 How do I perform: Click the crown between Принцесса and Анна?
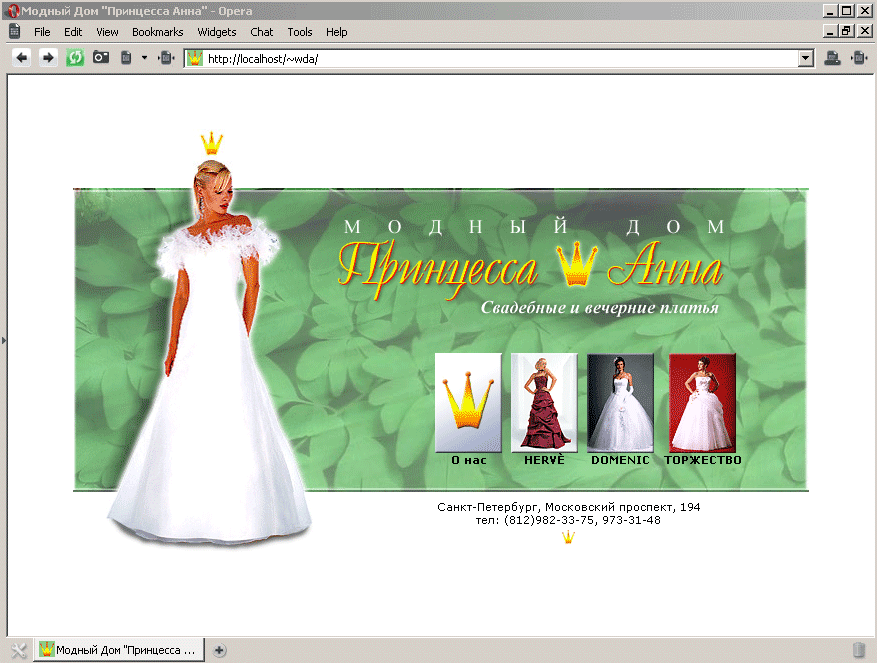click(577, 265)
